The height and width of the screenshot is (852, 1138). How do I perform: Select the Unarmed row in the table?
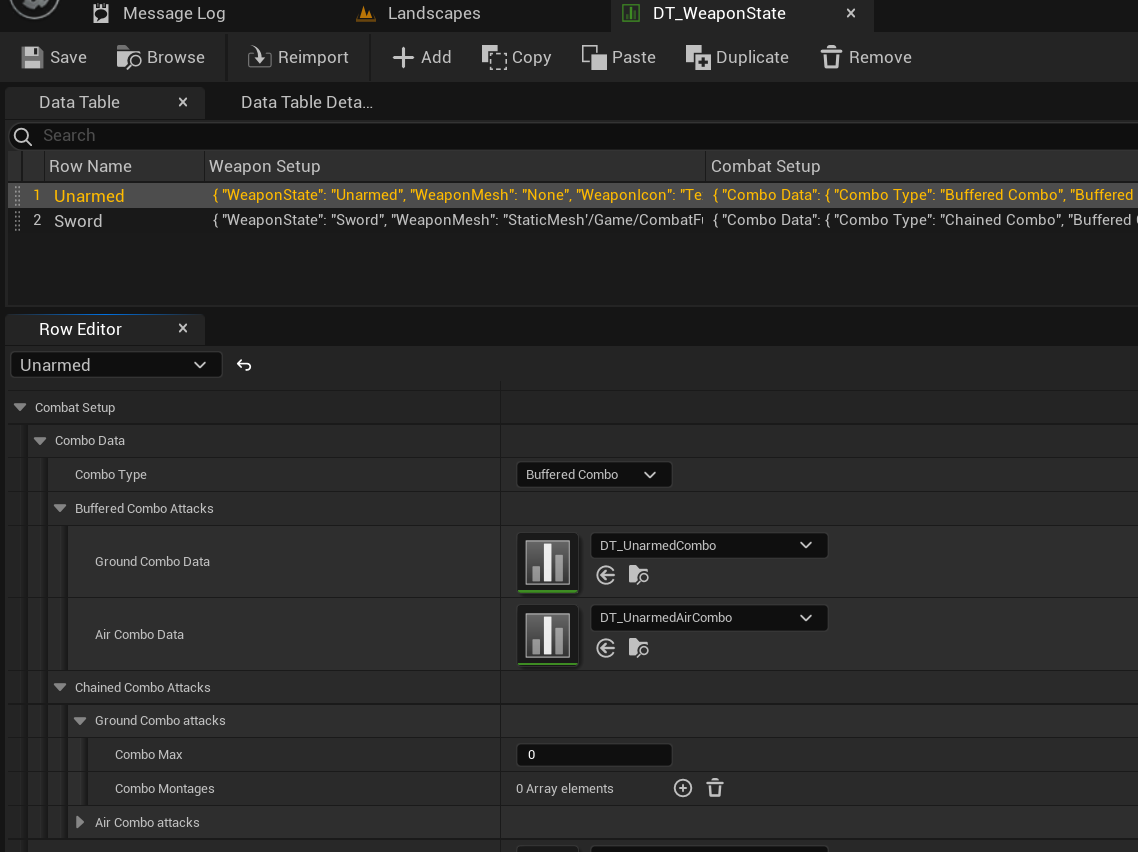pyautogui.click(x=573, y=195)
